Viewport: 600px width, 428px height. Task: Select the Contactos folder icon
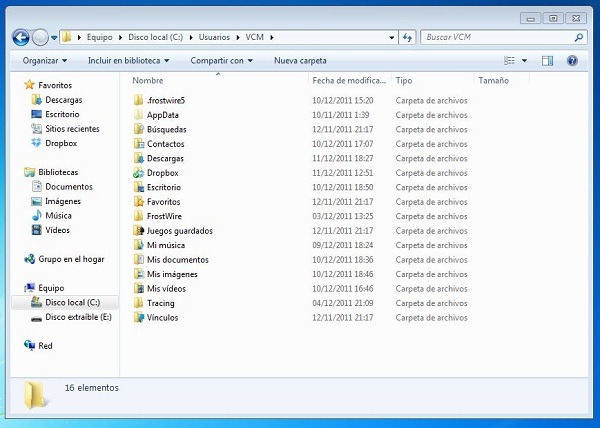click(x=139, y=144)
